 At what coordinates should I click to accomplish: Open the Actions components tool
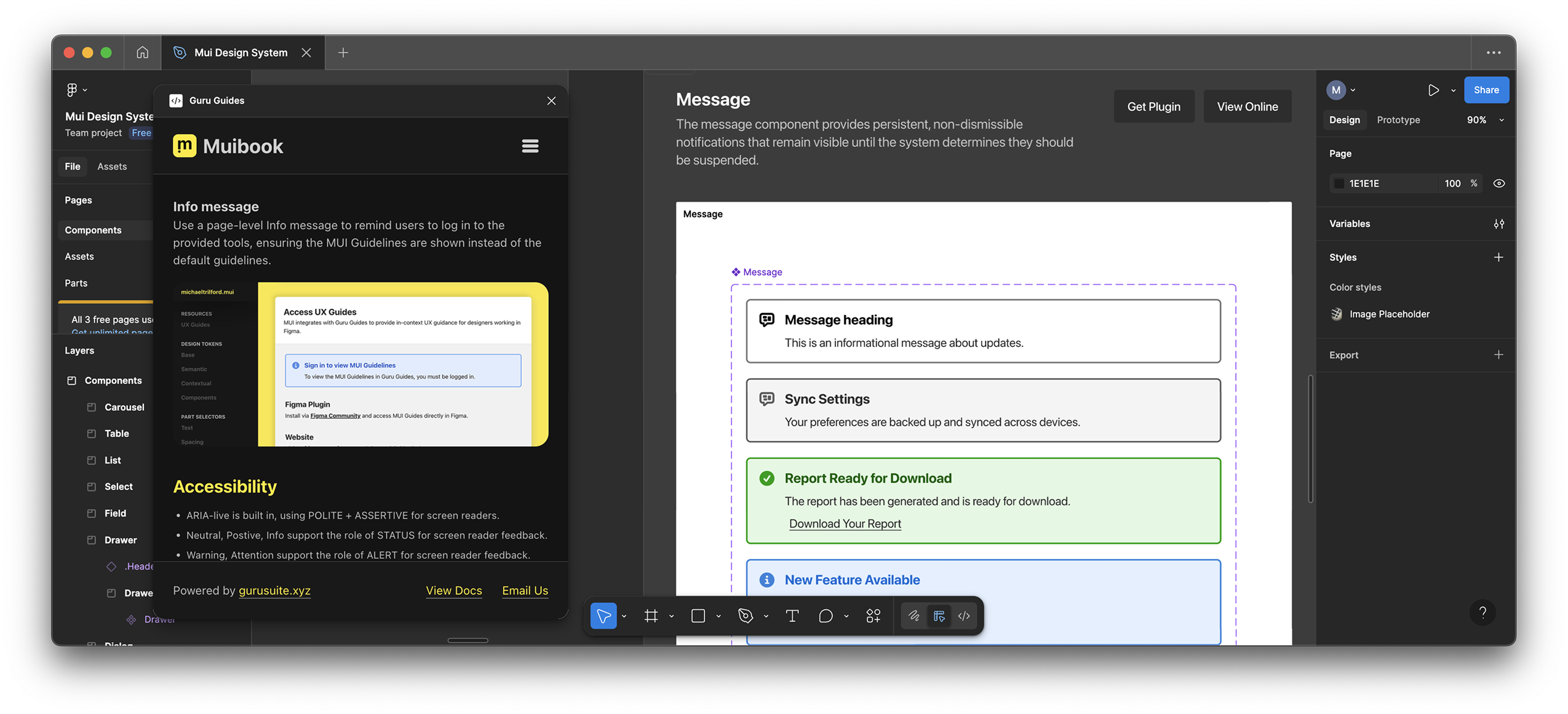click(873, 616)
